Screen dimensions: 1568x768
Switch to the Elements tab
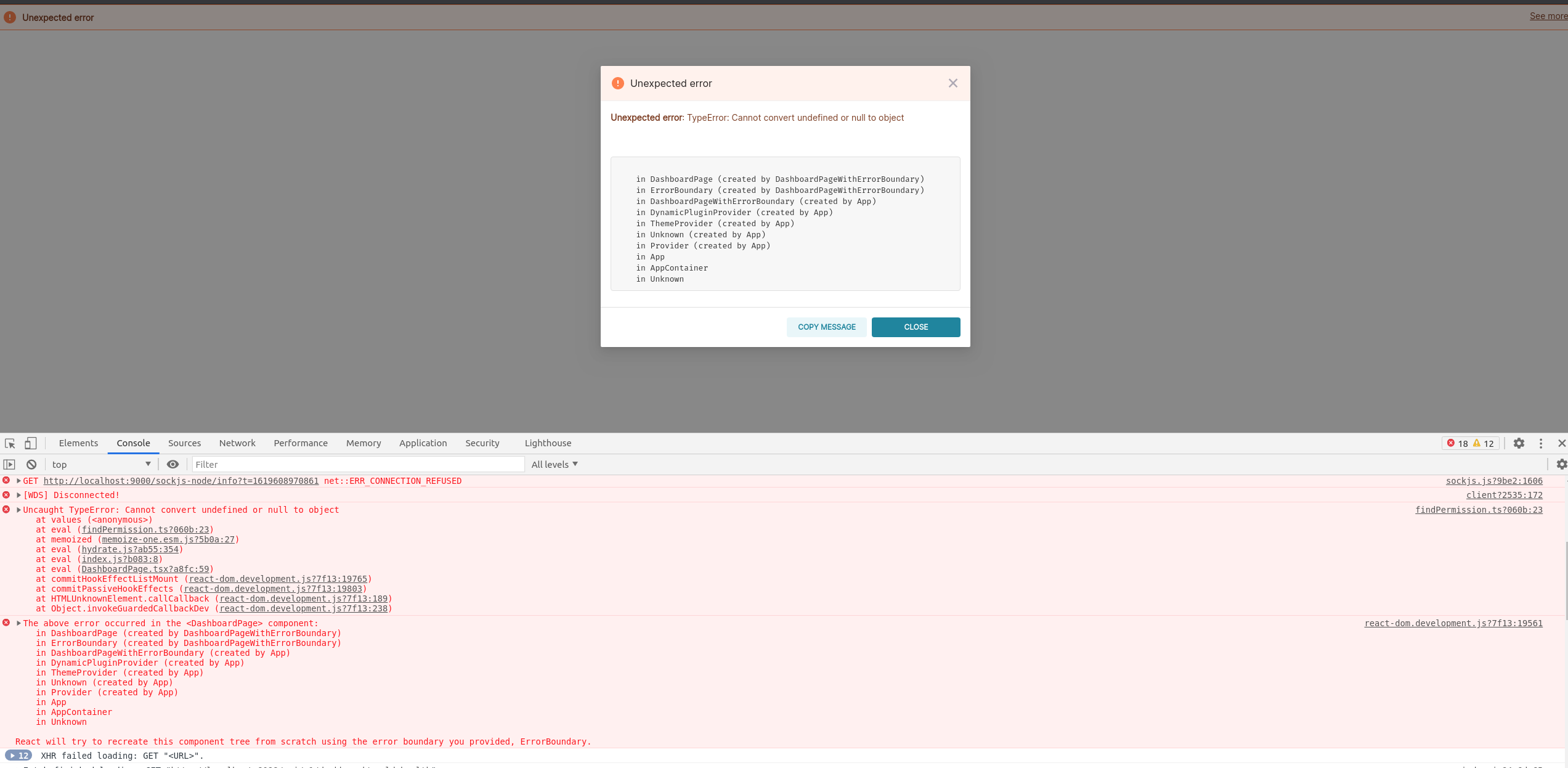78,443
